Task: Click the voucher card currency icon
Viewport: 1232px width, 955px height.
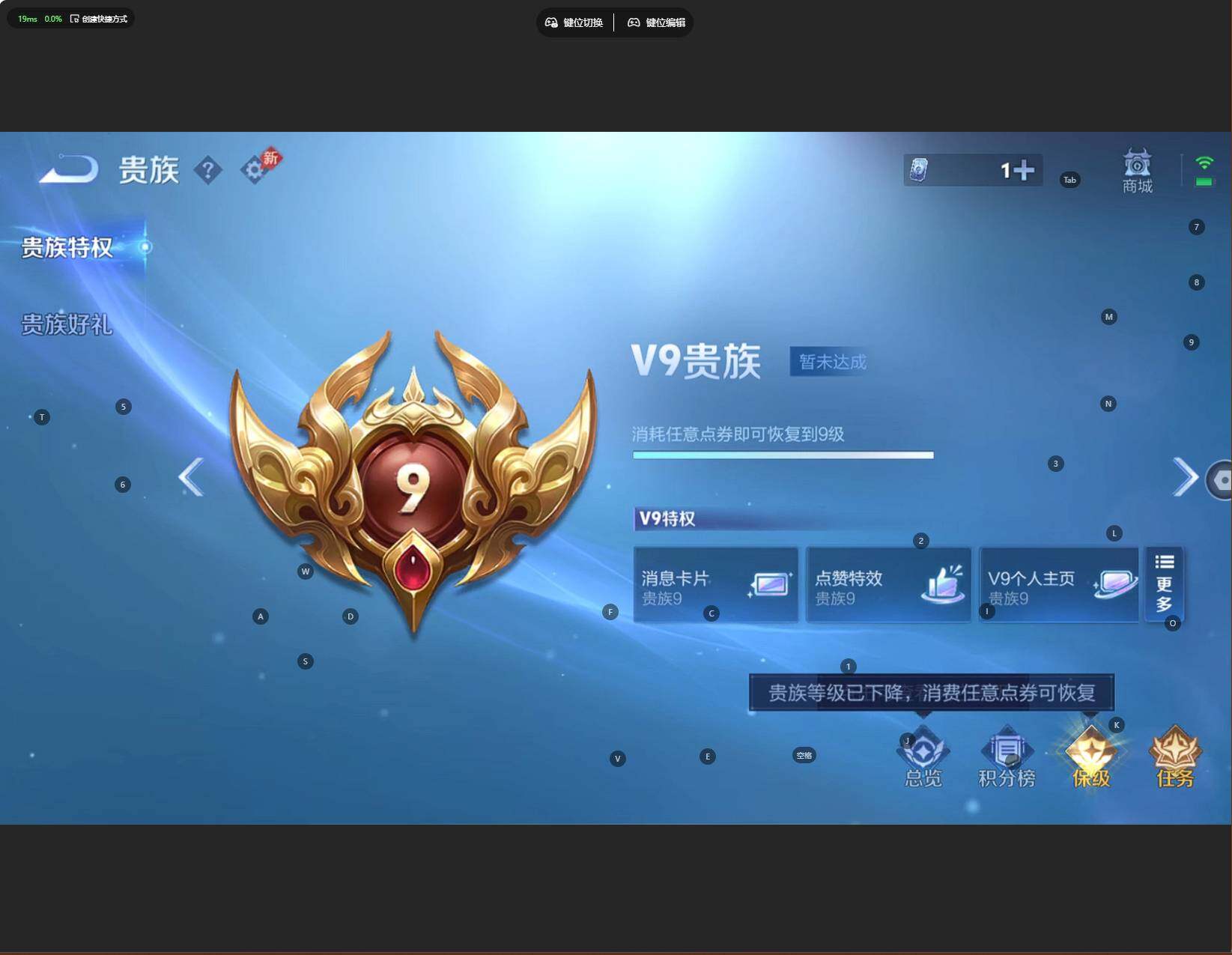Action: (919, 170)
